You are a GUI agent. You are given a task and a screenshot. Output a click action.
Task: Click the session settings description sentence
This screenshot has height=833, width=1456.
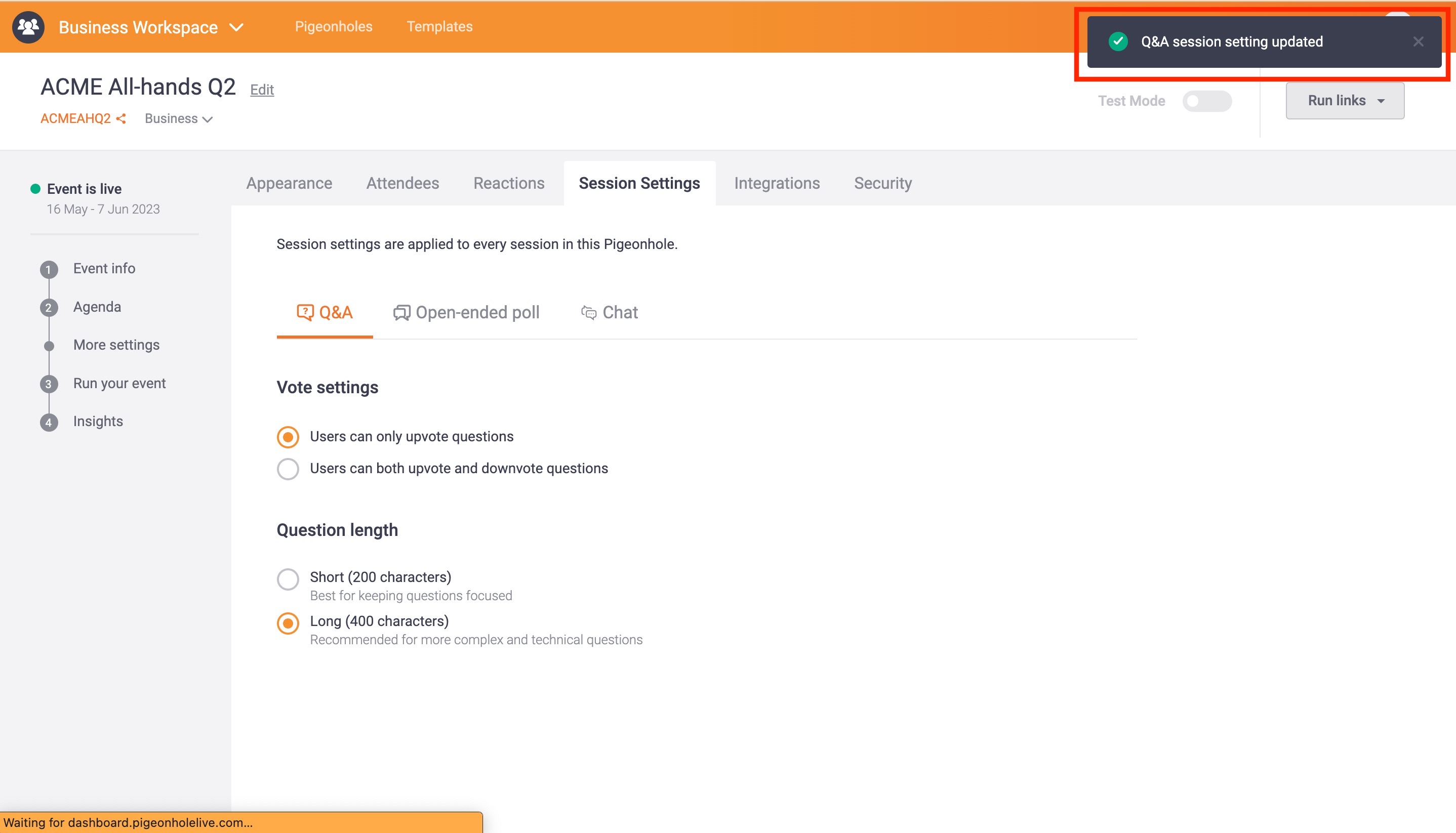pyautogui.click(x=477, y=244)
